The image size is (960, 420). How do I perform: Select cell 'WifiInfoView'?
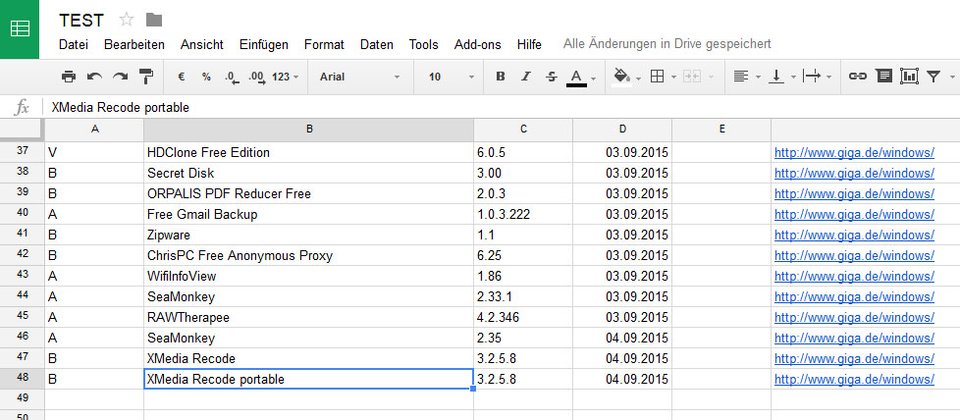point(309,276)
